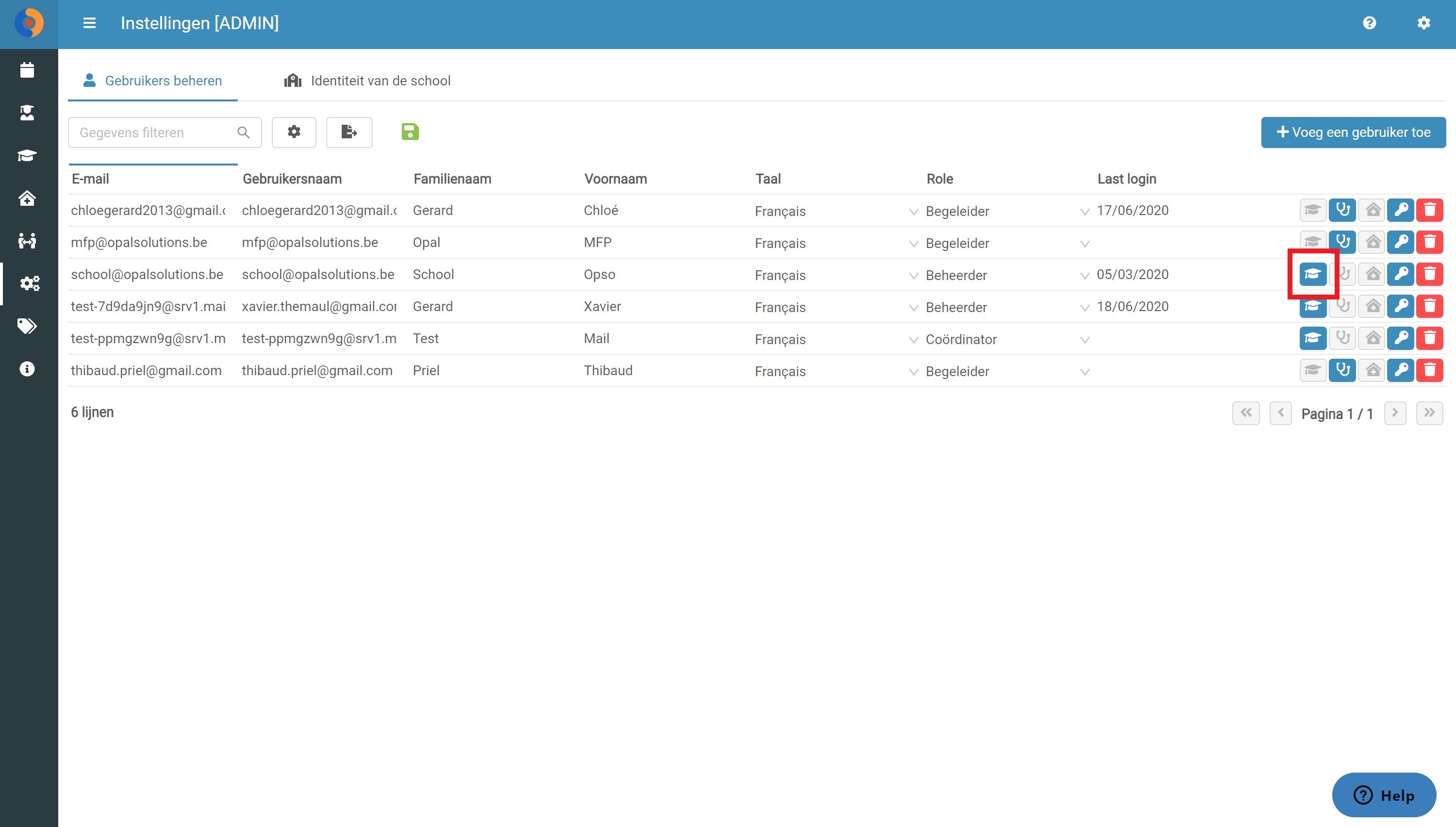Image resolution: width=1456 pixels, height=827 pixels.
Task: Toggle the hamburger menu
Action: tap(89, 23)
